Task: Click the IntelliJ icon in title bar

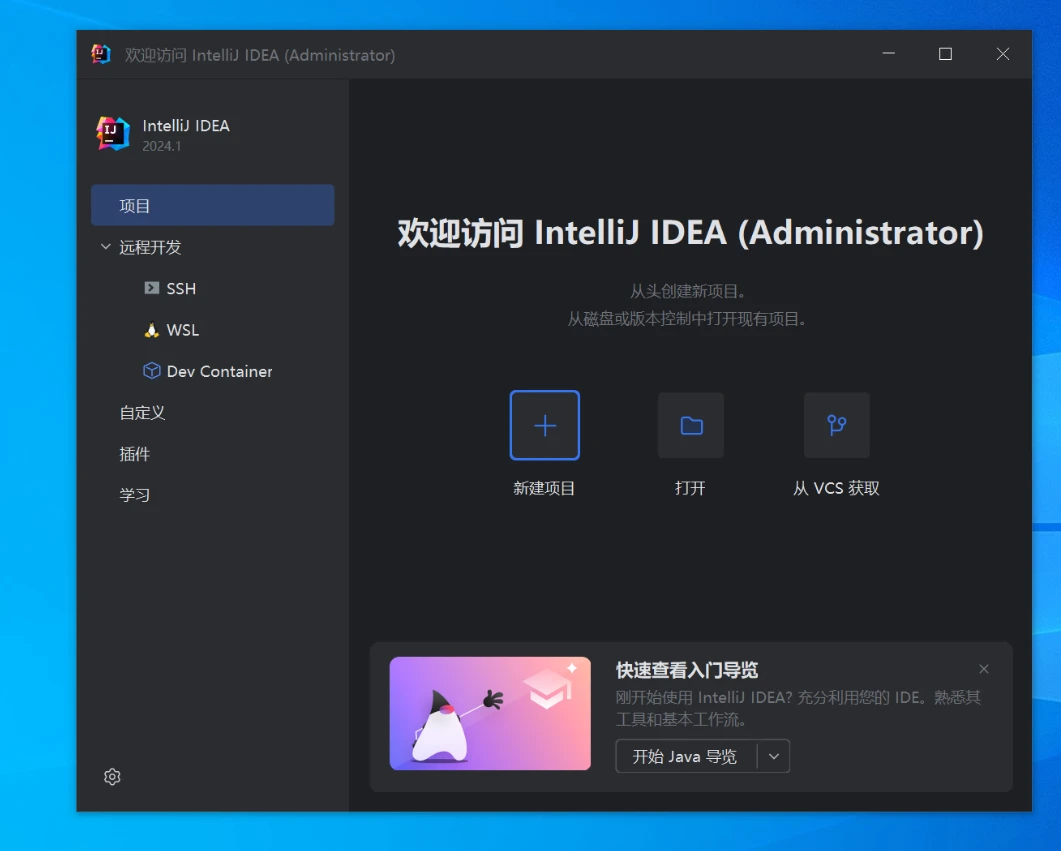Action: click(101, 54)
